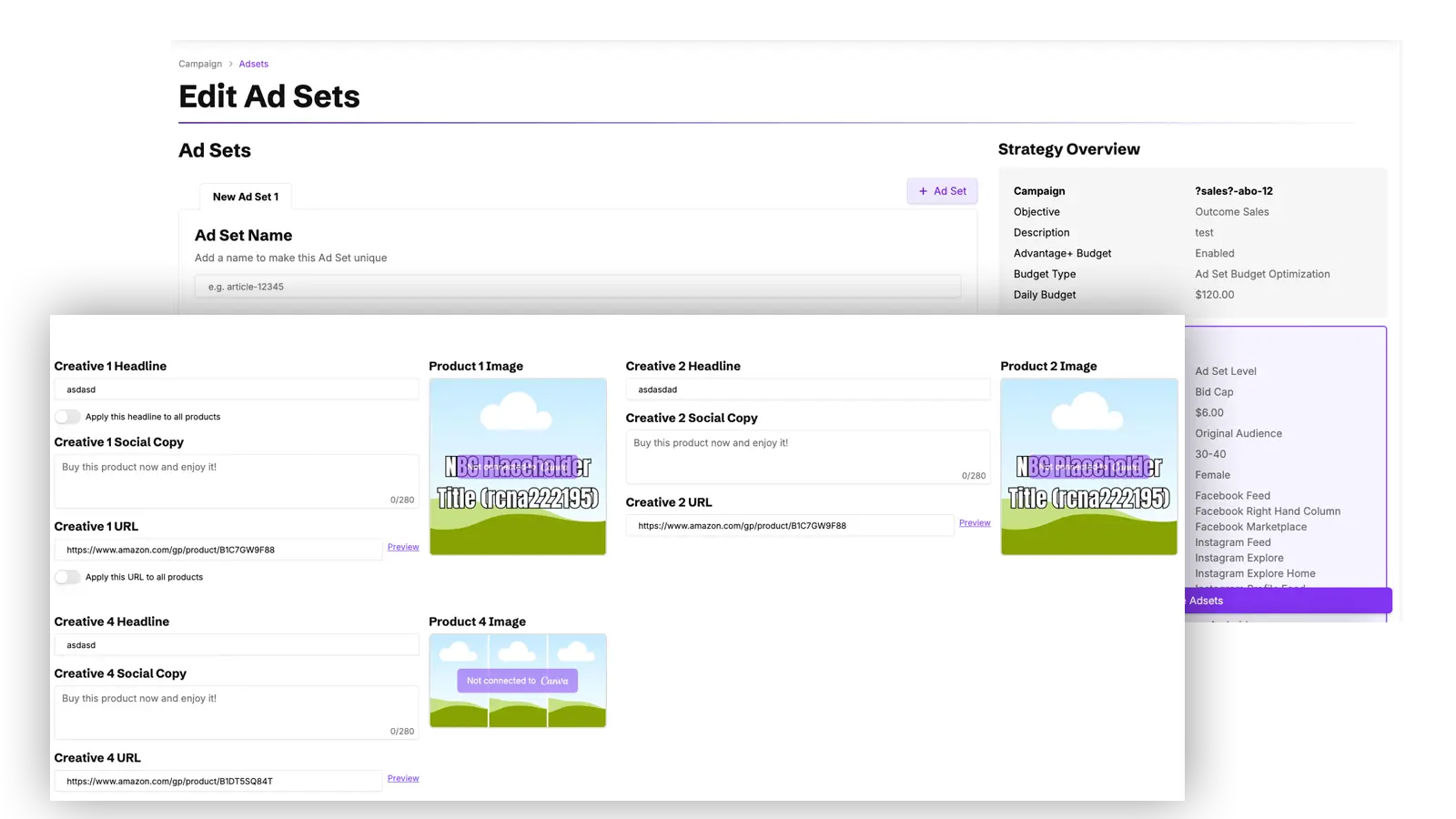Click the Creative 4 URL input field
Screen dimensions: 1456x819
(x=217, y=781)
